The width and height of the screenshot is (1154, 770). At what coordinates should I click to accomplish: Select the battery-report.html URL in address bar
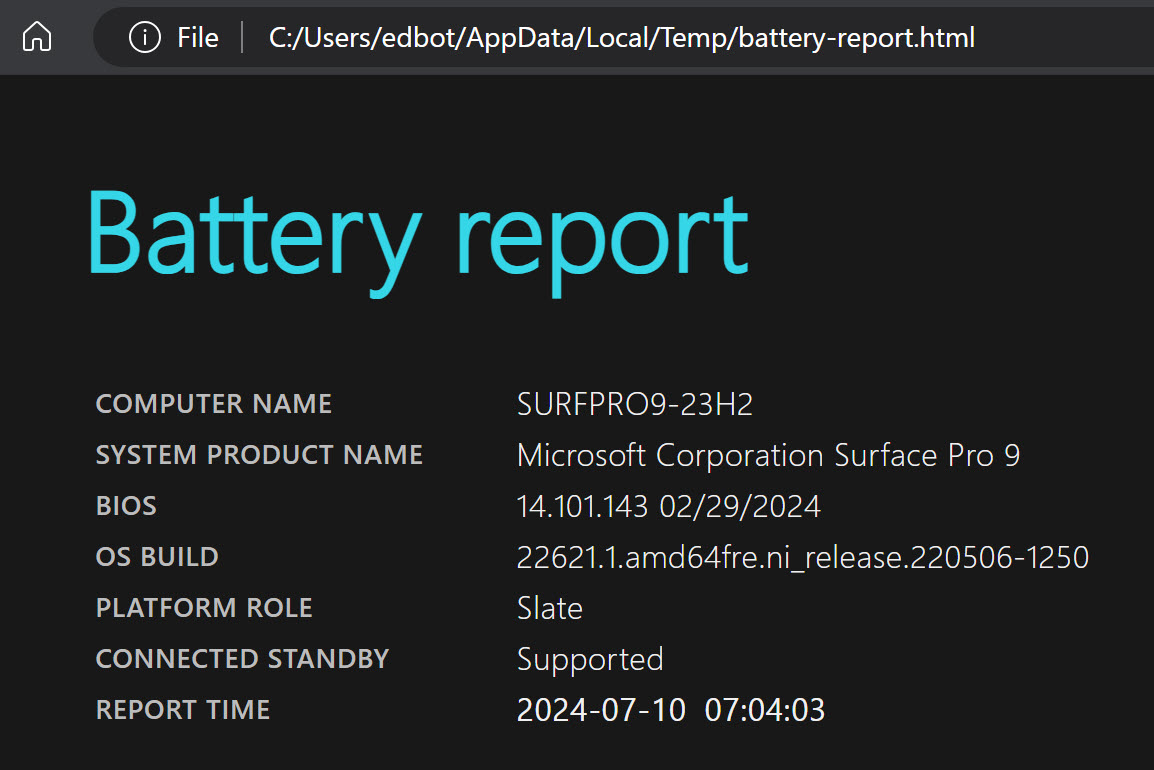pyautogui.click(x=621, y=38)
